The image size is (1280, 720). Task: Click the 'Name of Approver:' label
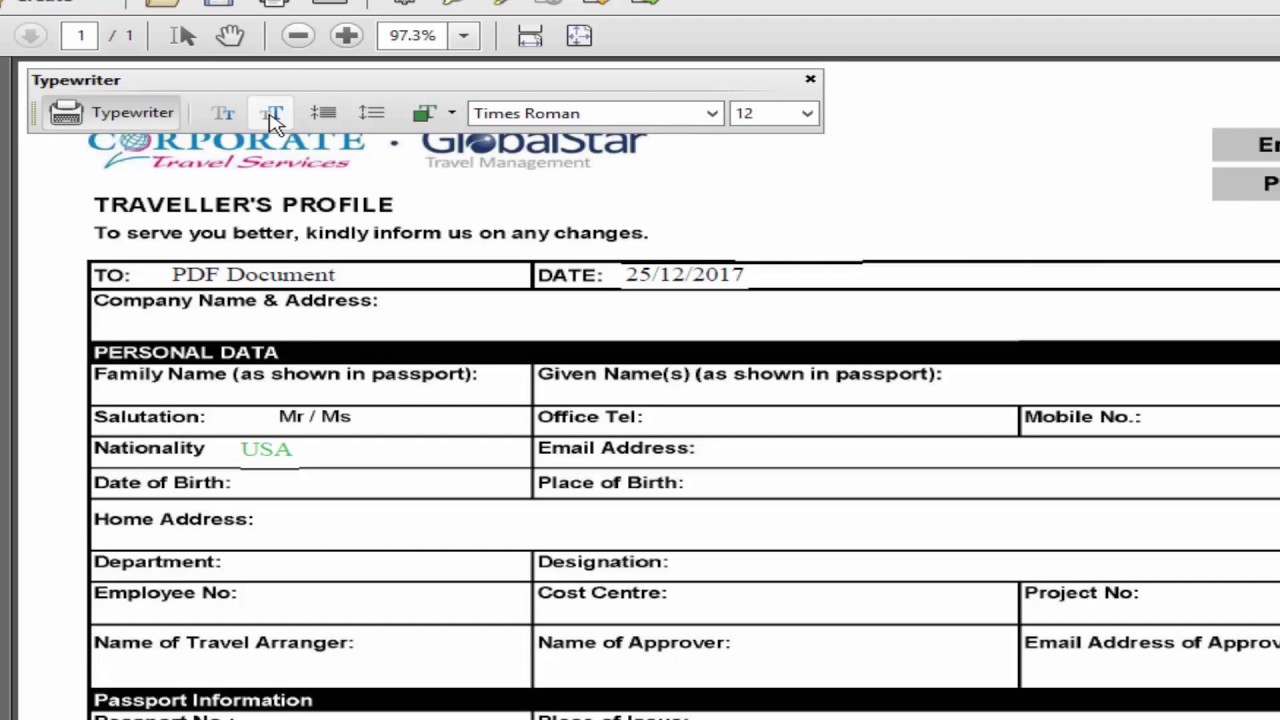pyautogui.click(x=634, y=643)
